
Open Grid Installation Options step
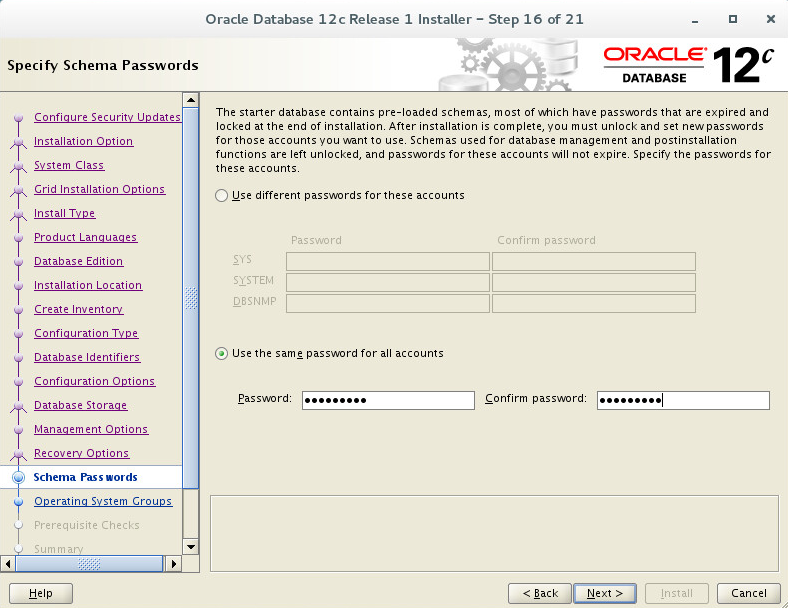(x=100, y=189)
